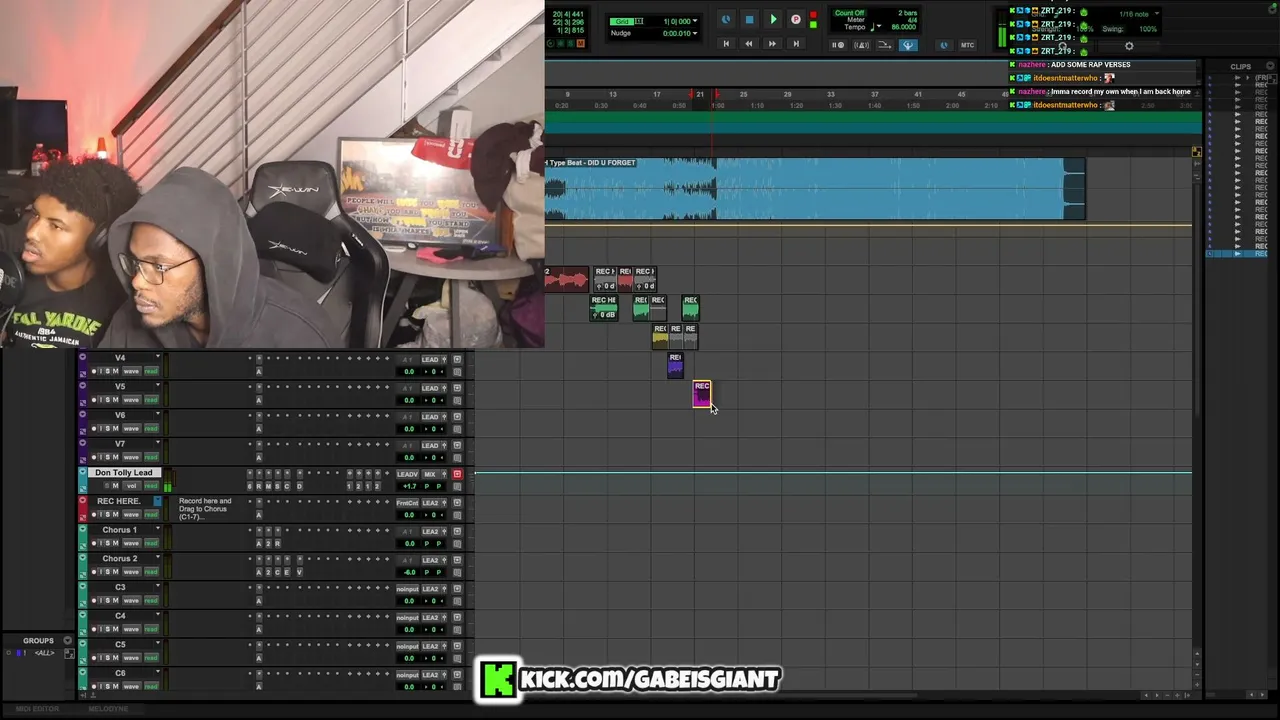Open the V7 track name dropdown arrow
Image resolution: width=1280 pixels, height=720 pixels.
pos(158,443)
